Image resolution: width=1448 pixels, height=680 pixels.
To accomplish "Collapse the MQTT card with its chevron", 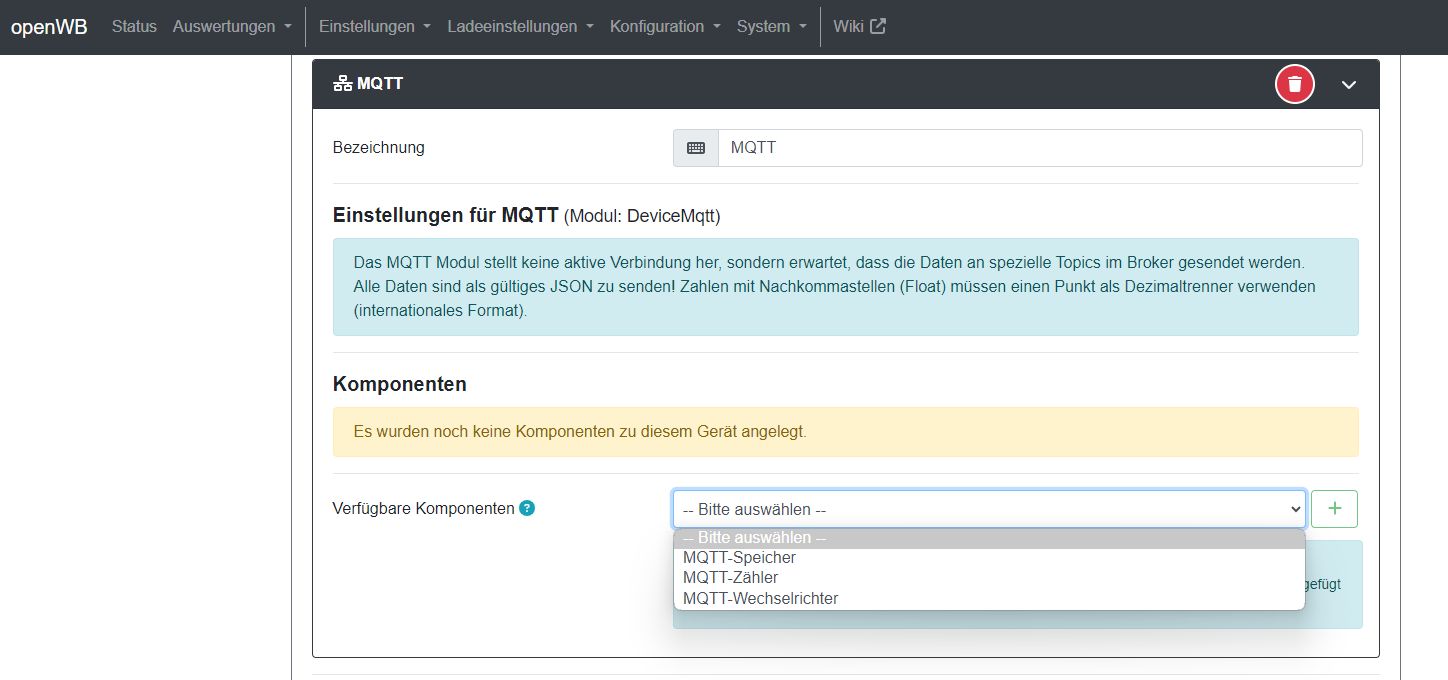I will (x=1348, y=84).
